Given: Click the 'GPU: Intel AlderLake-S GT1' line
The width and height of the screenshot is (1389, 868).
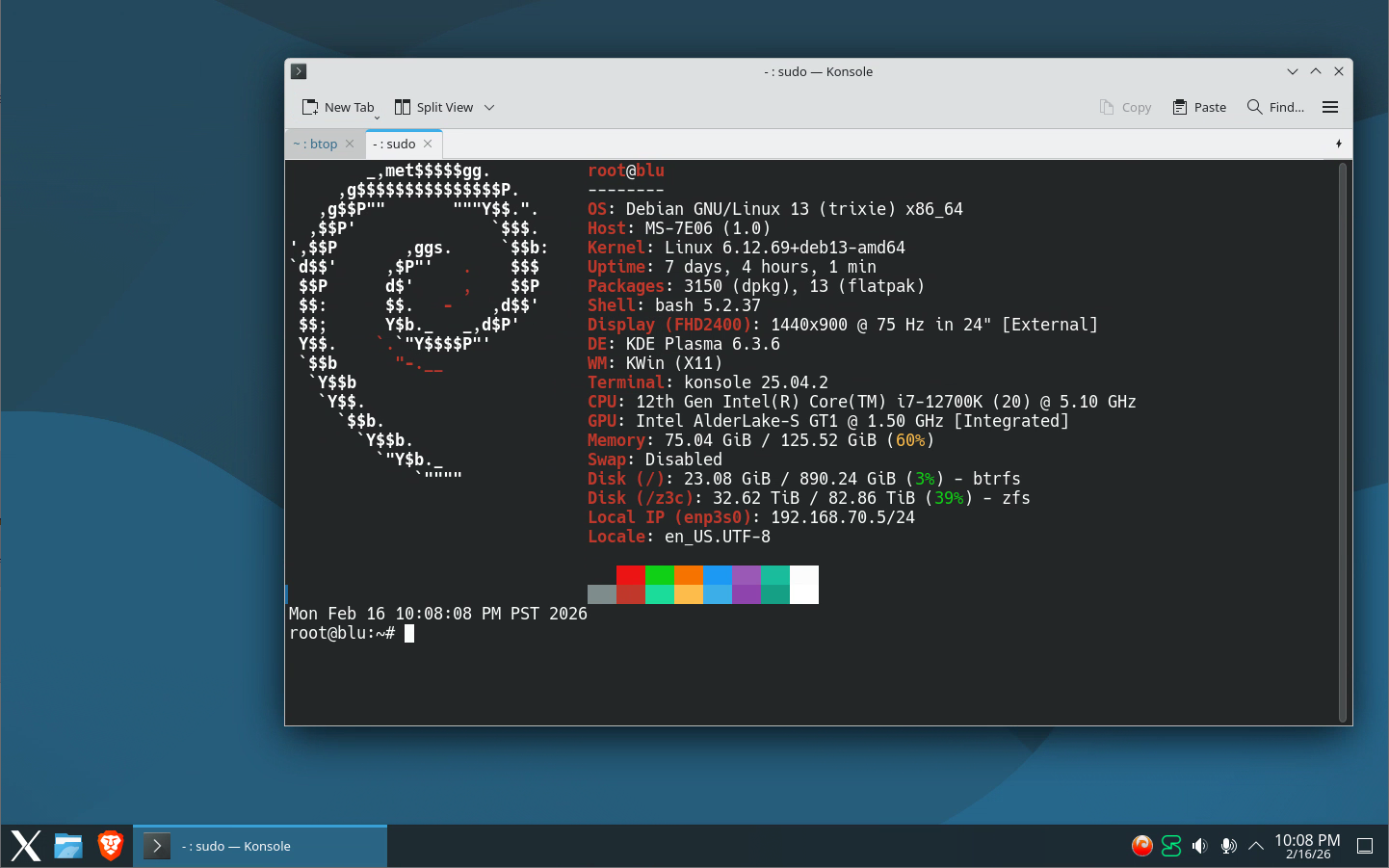Looking at the screenshot, I should click(828, 421).
